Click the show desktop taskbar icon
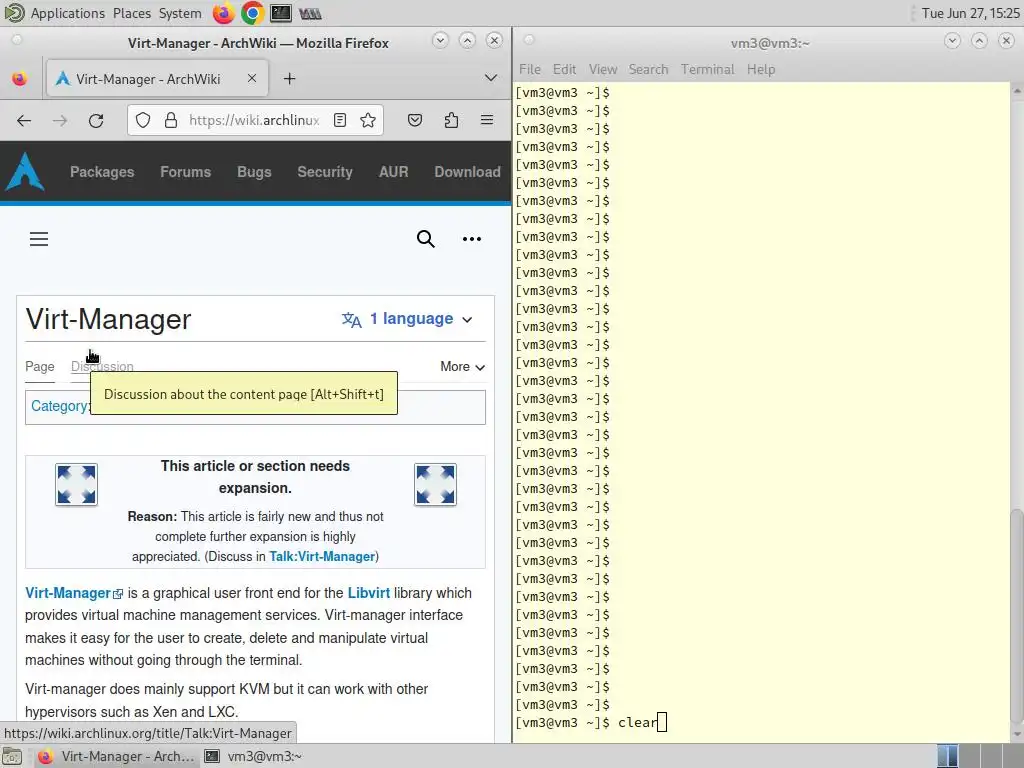This screenshot has height=768, width=1024. pyautogui.click(x=12, y=756)
